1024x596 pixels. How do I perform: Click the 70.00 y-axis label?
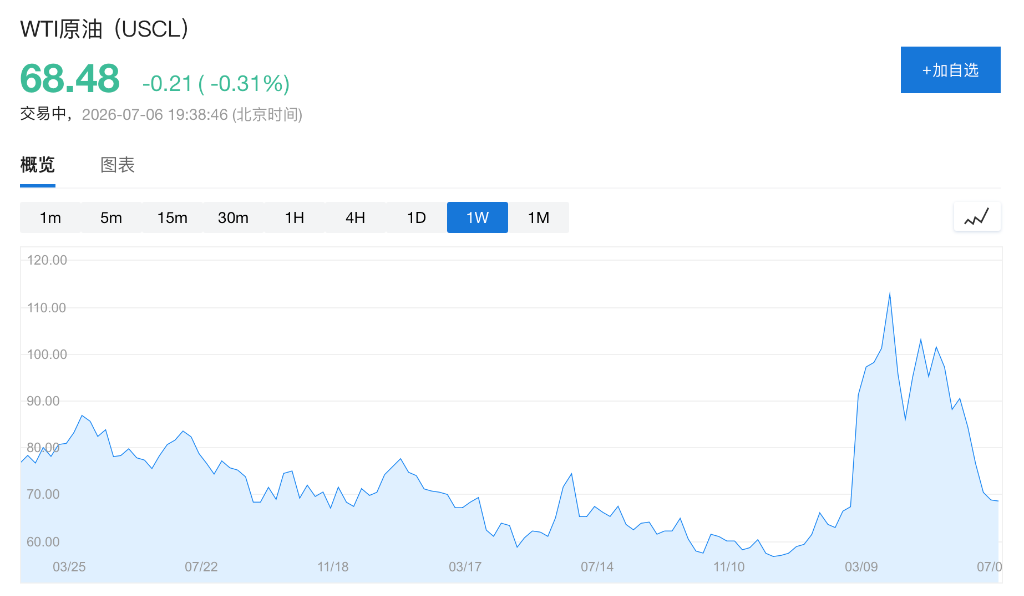[43, 494]
